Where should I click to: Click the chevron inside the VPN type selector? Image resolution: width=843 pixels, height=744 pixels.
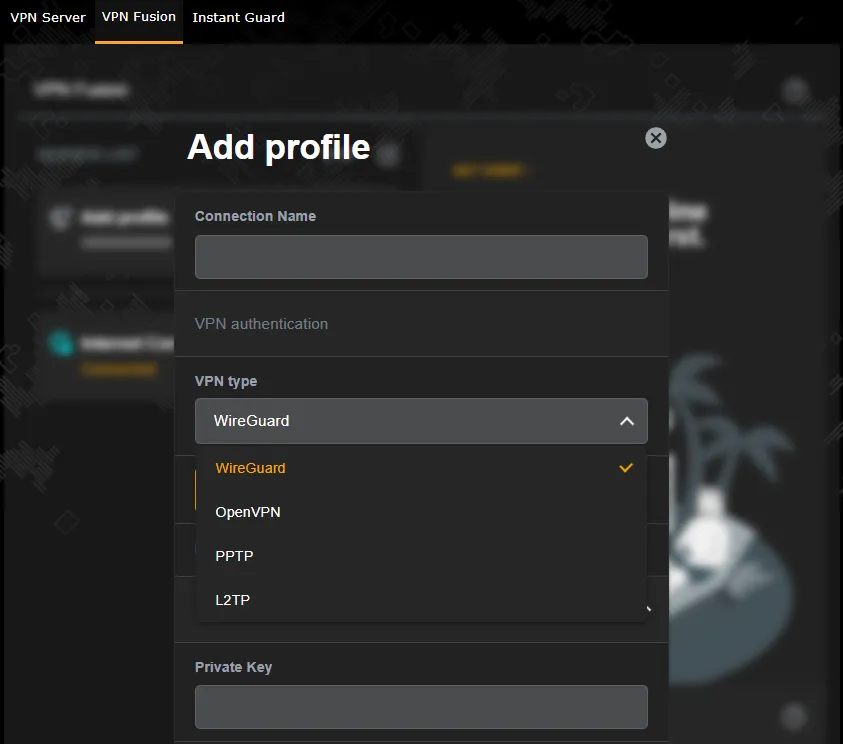click(628, 421)
